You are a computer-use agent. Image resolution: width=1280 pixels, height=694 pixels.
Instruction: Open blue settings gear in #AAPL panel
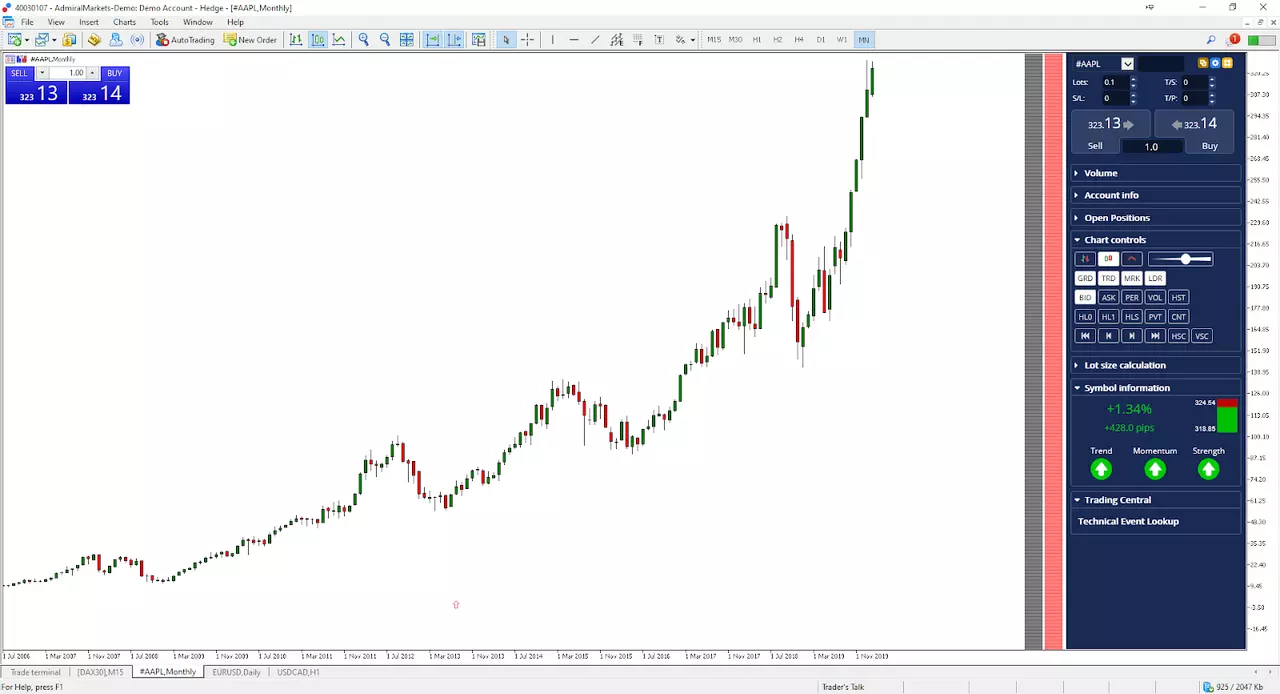1215,63
